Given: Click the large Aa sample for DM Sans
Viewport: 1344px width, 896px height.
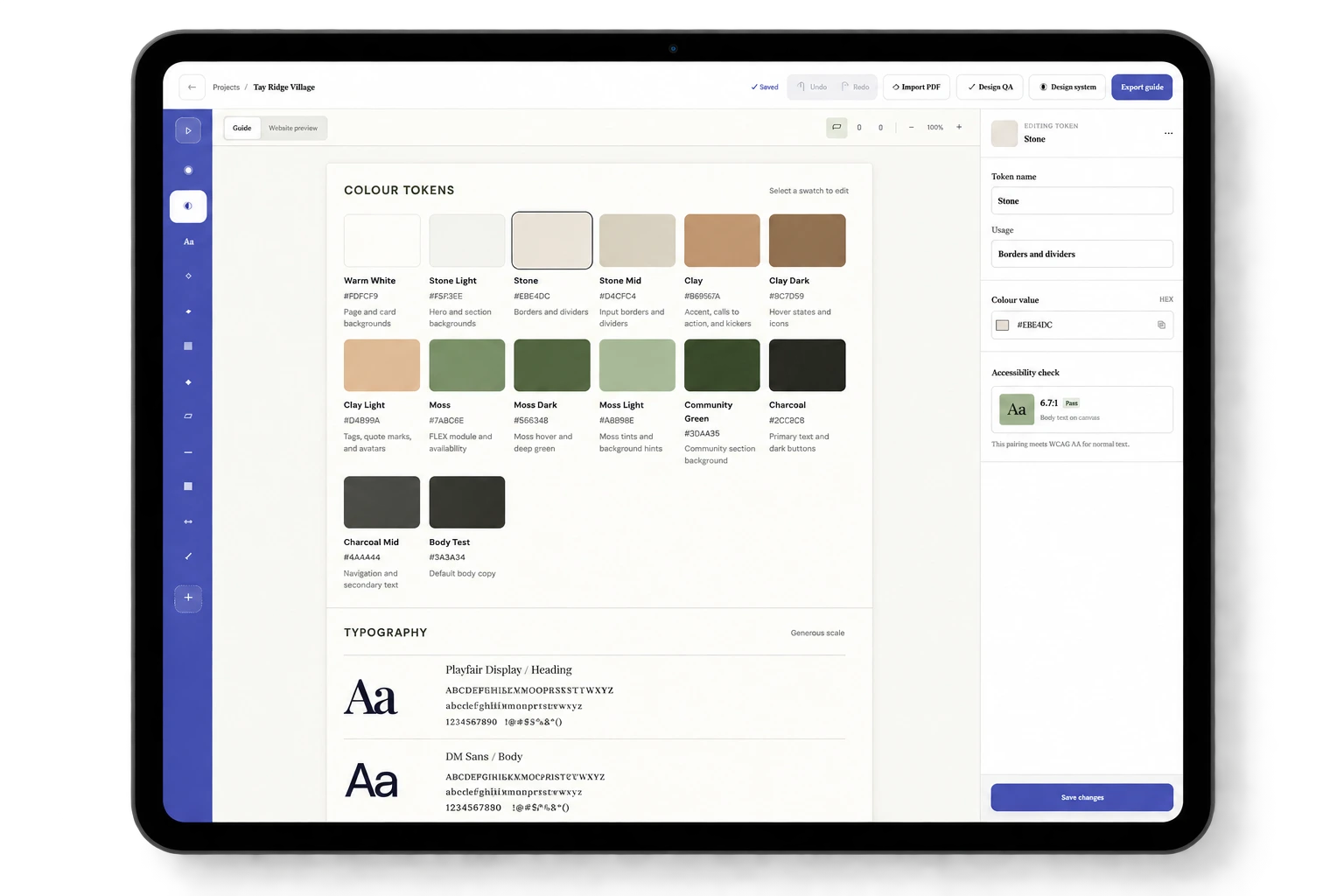Looking at the screenshot, I should pos(371,780).
